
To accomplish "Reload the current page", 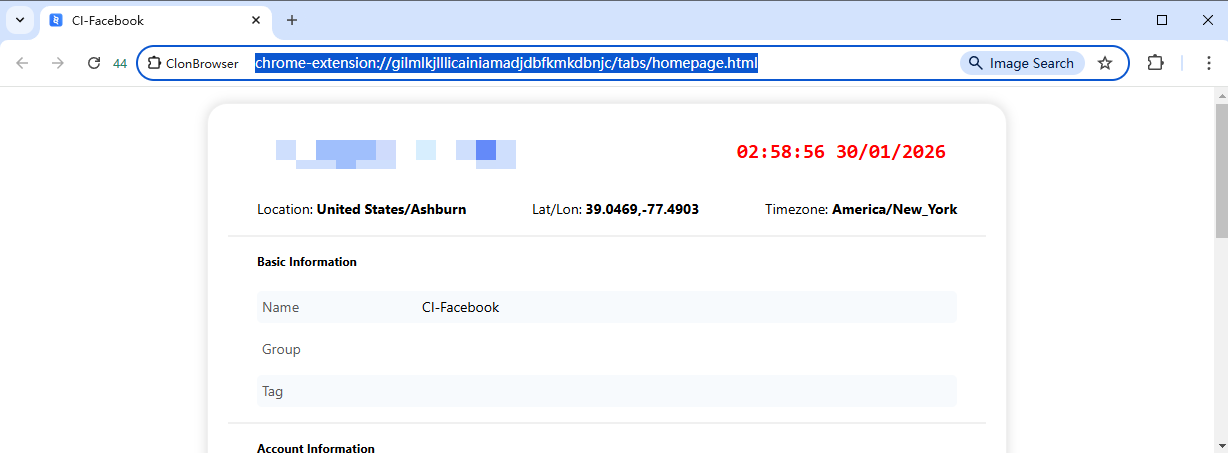I will click(x=94, y=63).
